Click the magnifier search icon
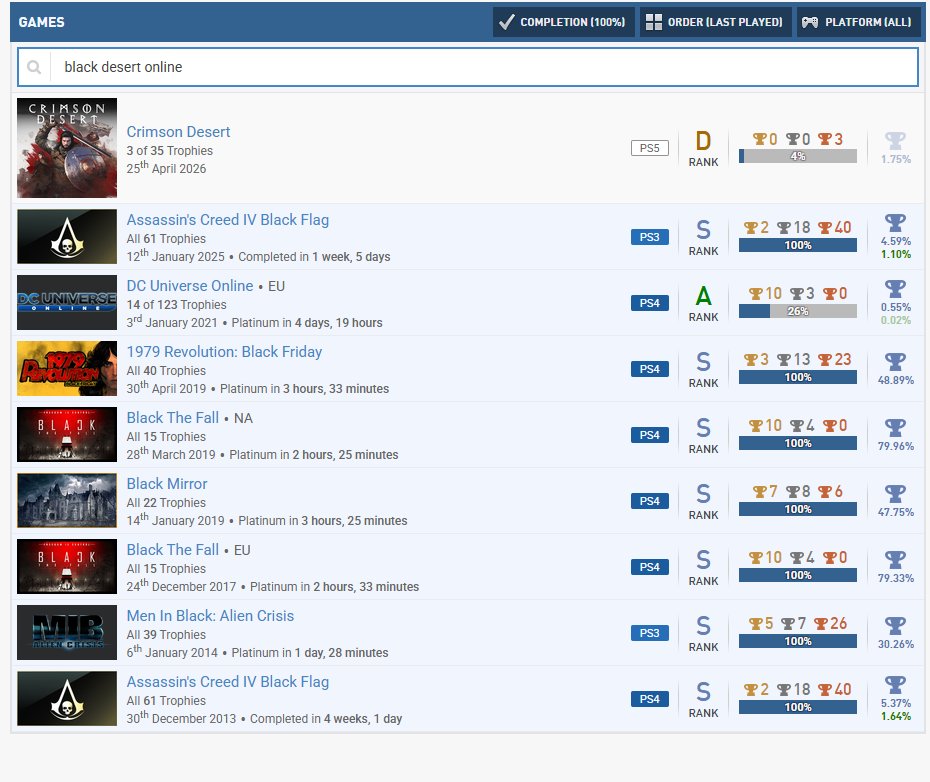Image resolution: width=930 pixels, height=782 pixels. pos(34,67)
